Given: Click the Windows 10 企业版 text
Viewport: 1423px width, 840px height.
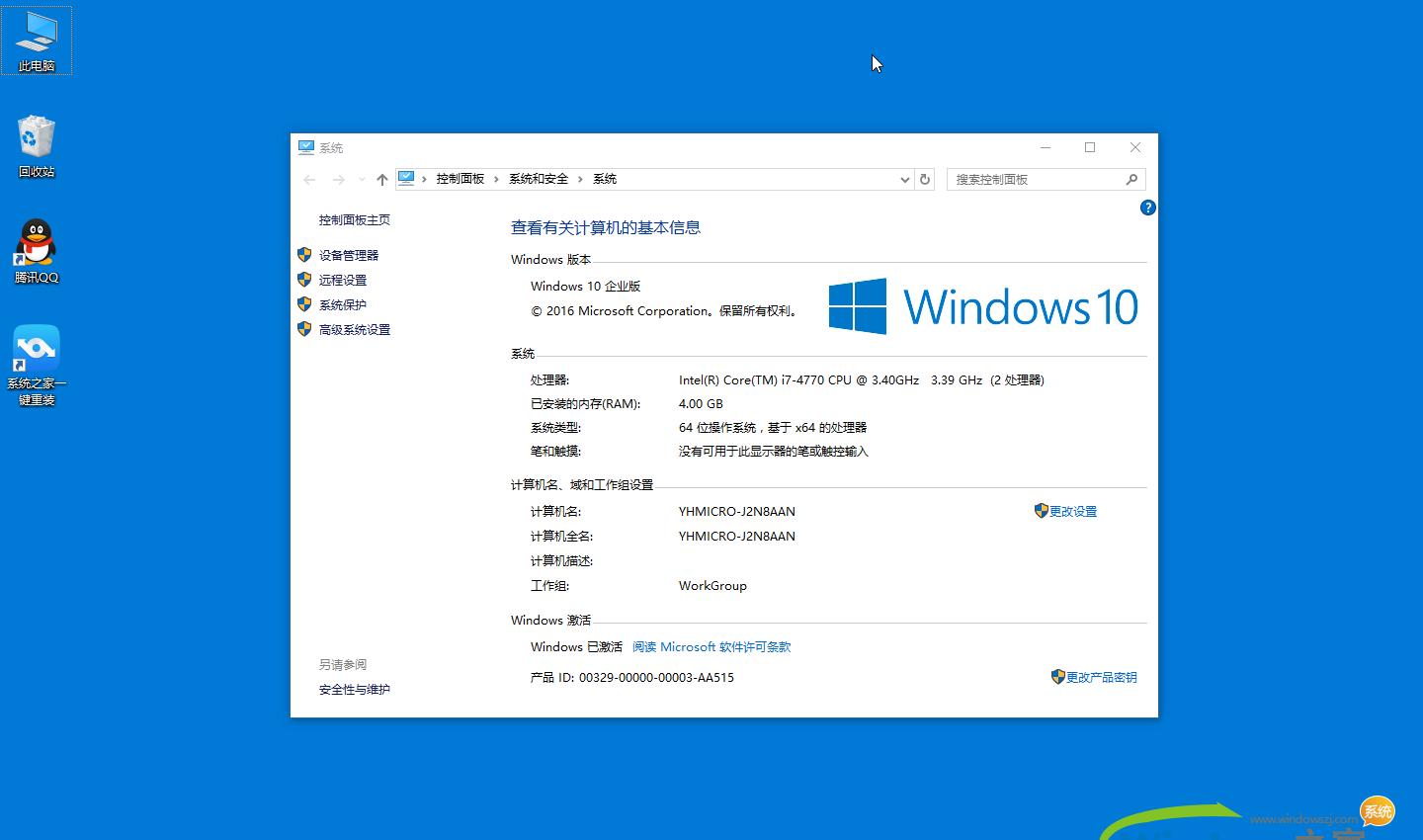Looking at the screenshot, I should point(586,286).
